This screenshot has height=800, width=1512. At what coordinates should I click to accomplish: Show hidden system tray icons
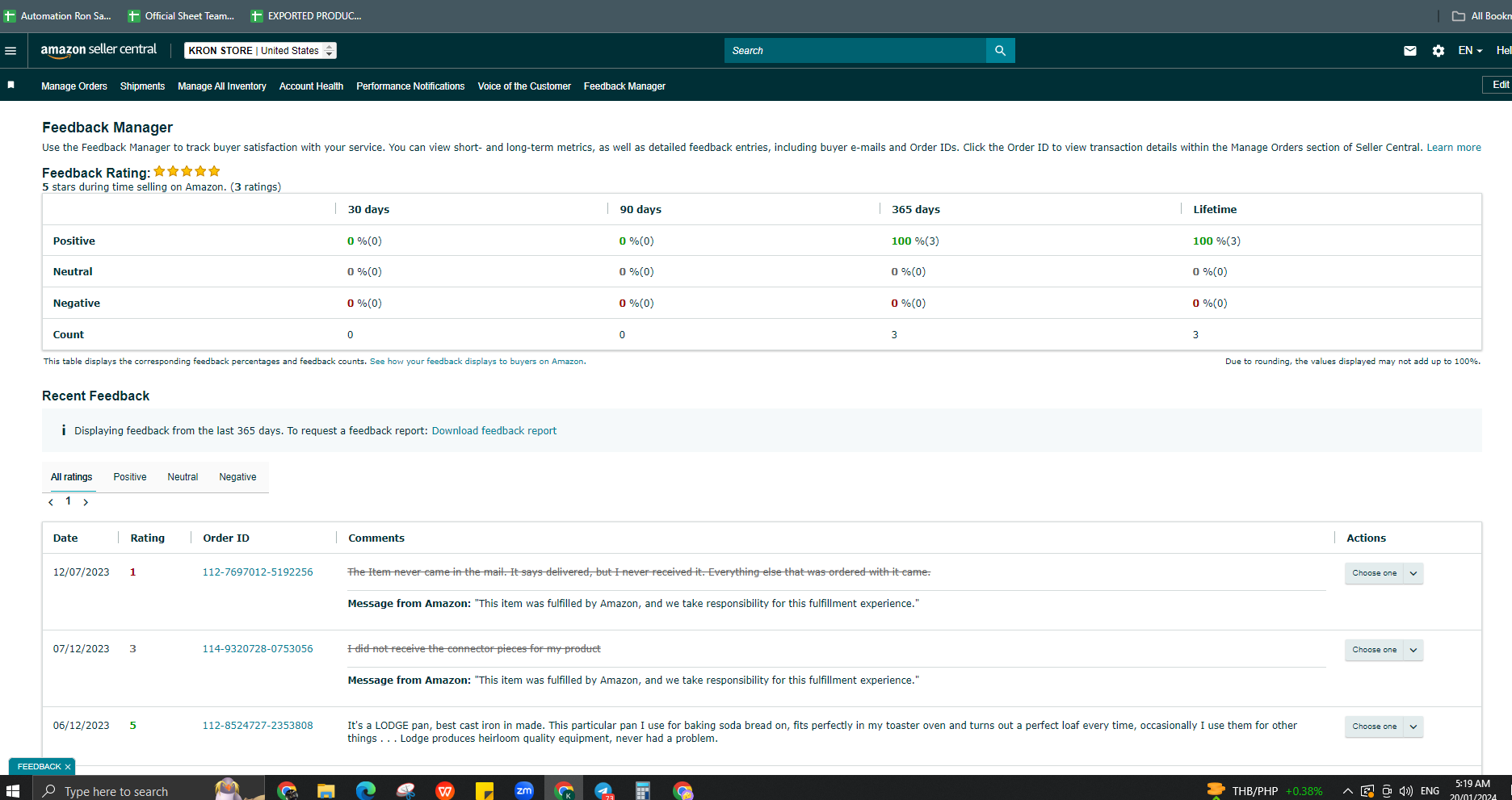[1347, 791]
